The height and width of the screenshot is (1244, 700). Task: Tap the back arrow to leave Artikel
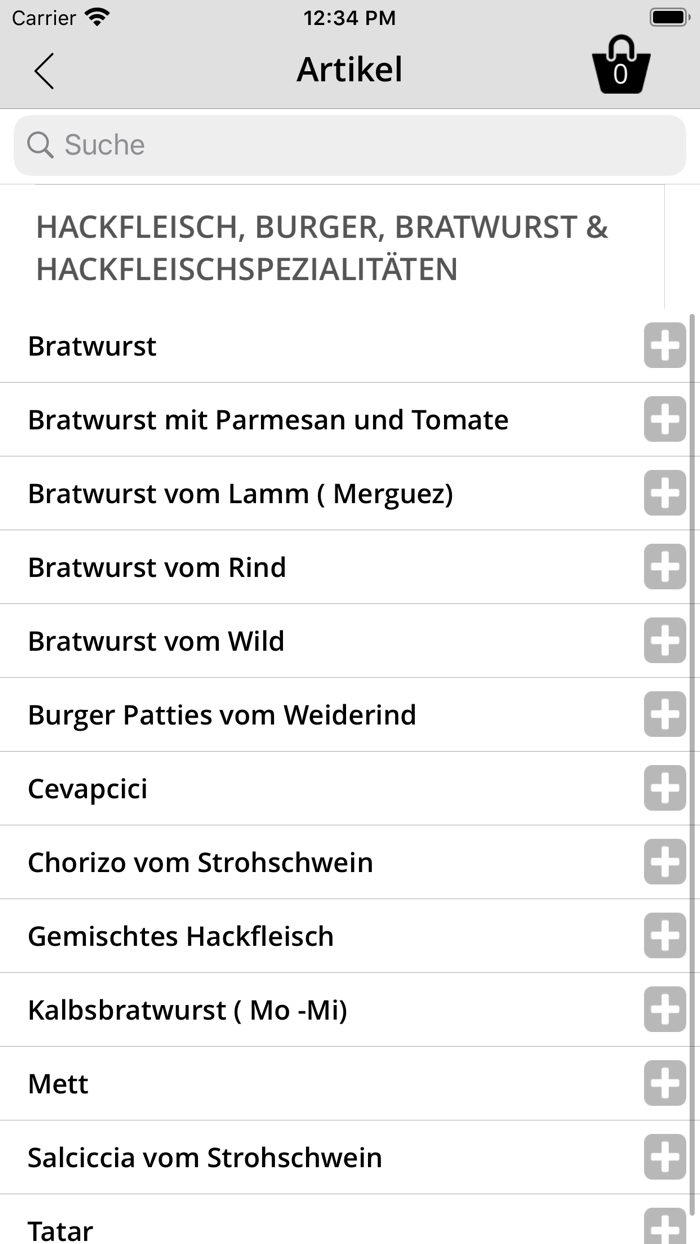coord(43,71)
